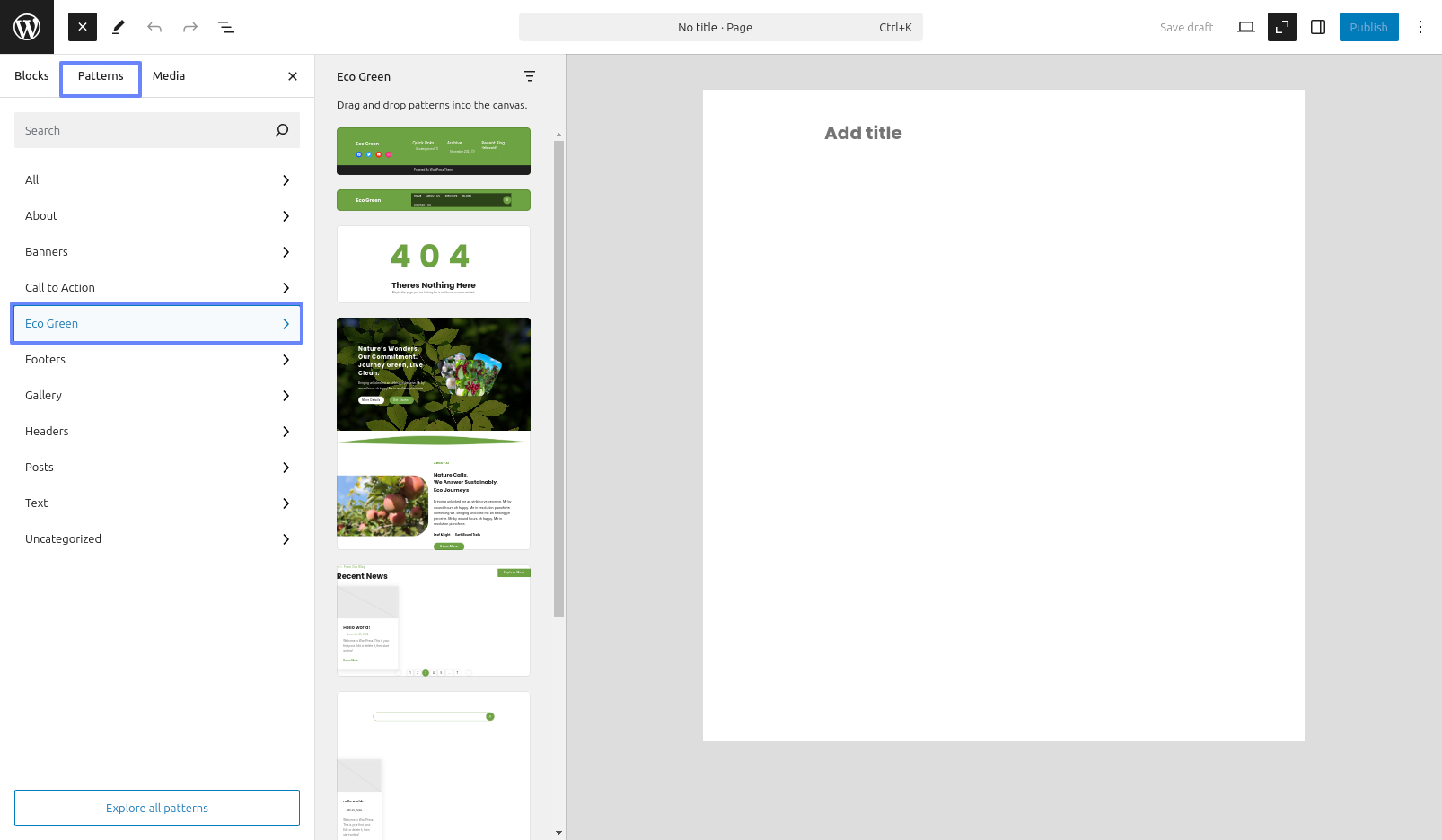
Task: Open Document Overview list icon
Action: [x=226, y=27]
